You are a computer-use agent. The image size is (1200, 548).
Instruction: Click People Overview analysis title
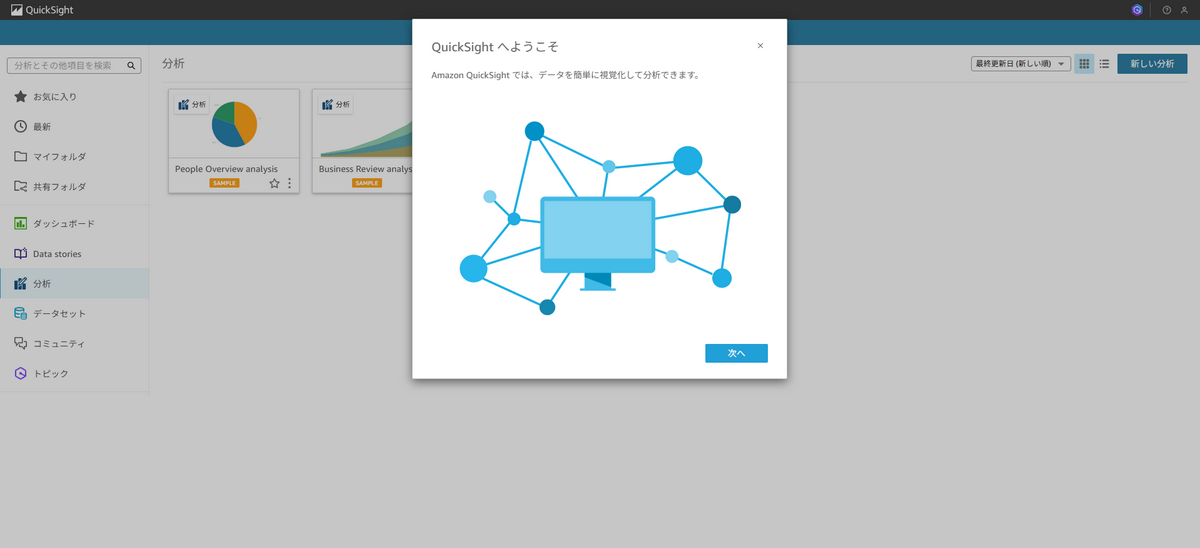226,169
